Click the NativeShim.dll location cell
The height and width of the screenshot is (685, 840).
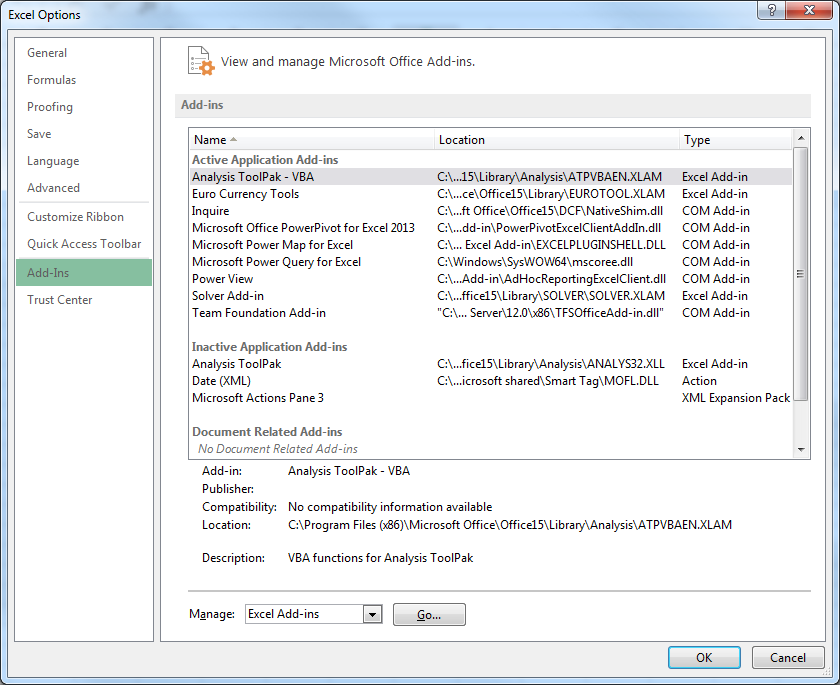[550, 211]
